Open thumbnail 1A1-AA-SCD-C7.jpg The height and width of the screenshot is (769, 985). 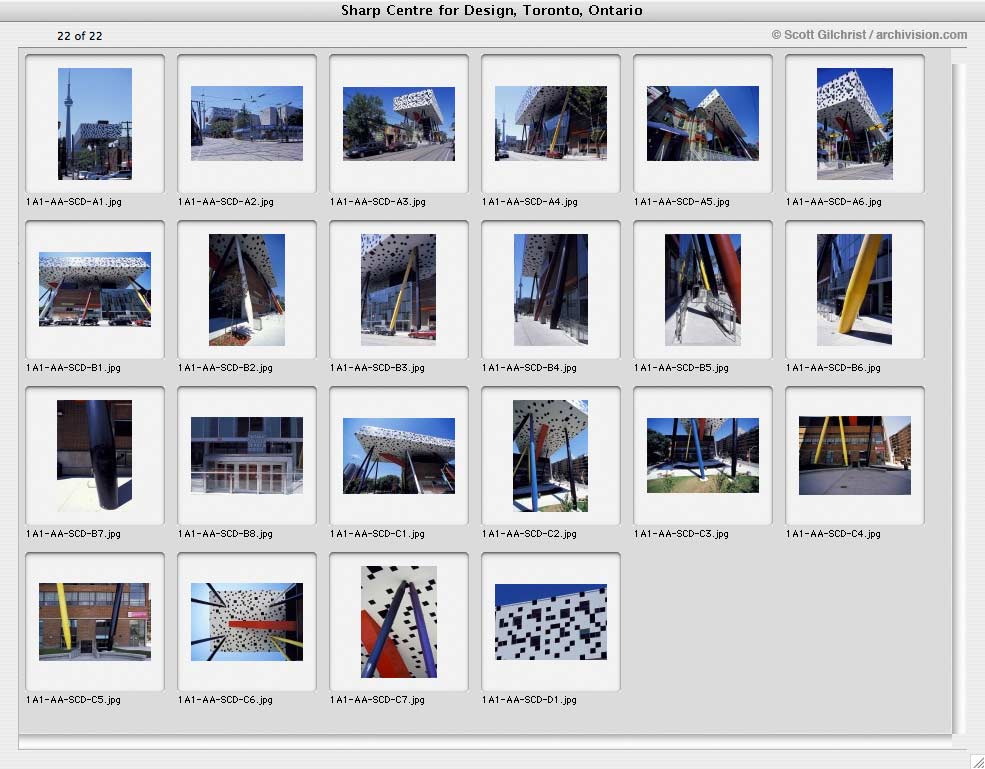coord(399,622)
